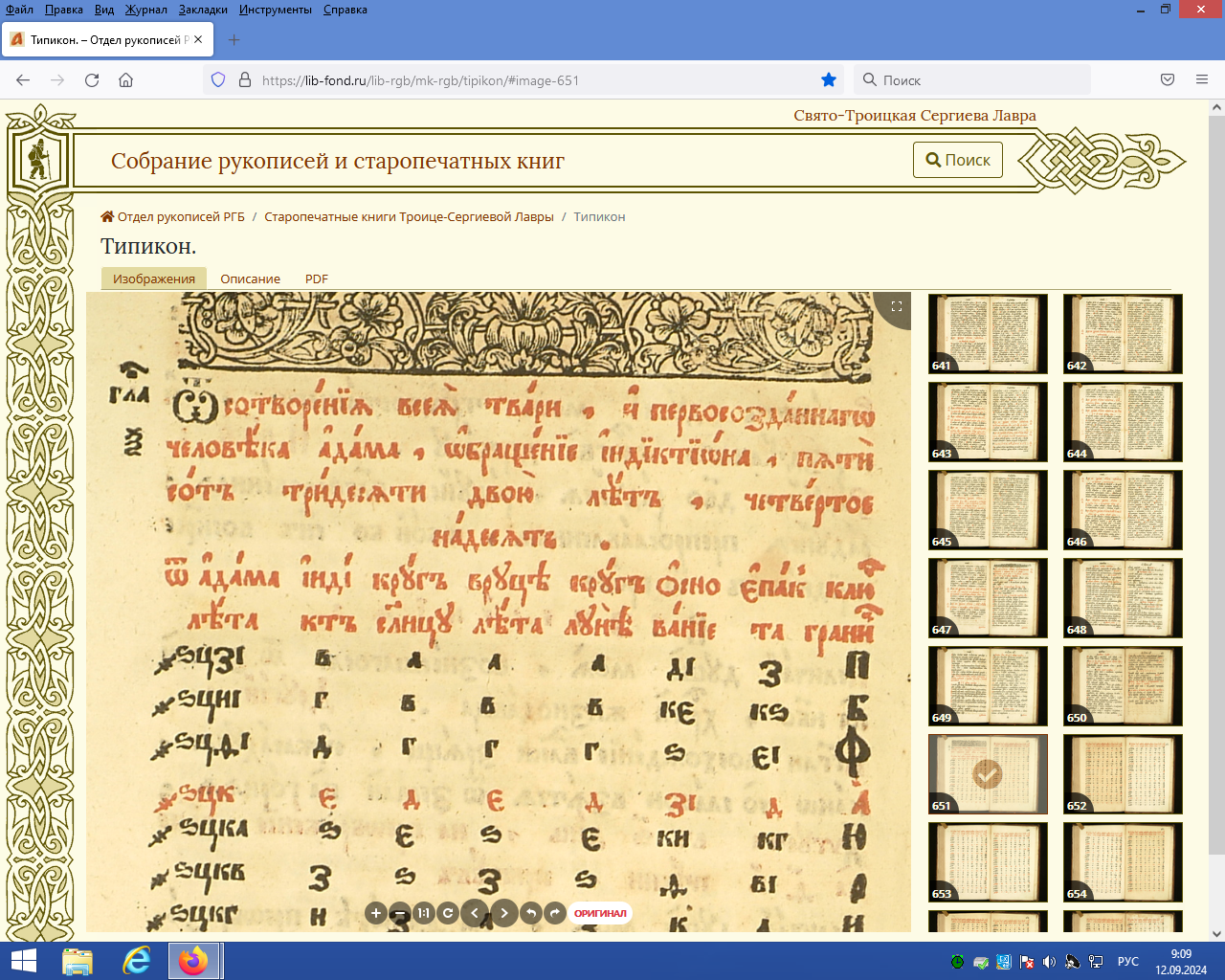Go to the next manuscript page
1225x980 pixels.
pyautogui.click(x=504, y=913)
